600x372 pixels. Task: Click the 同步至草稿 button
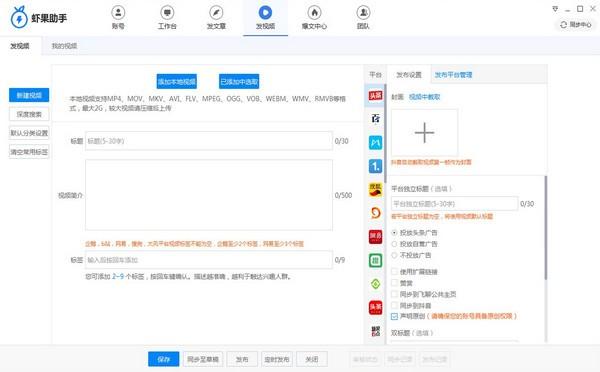(203, 359)
